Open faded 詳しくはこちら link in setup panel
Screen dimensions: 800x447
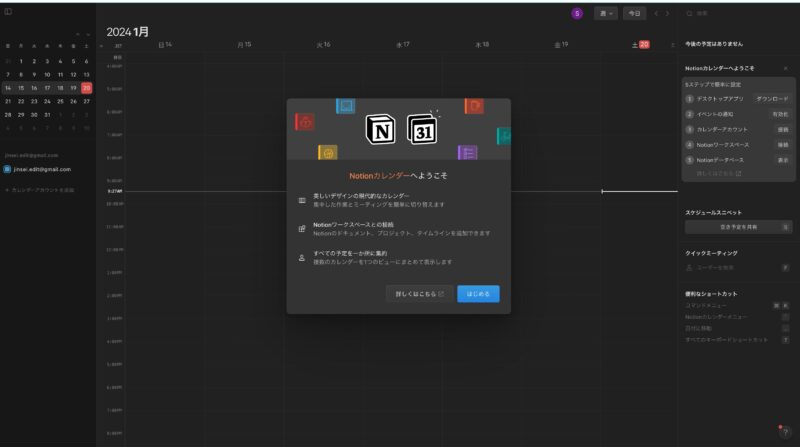point(718,173)
